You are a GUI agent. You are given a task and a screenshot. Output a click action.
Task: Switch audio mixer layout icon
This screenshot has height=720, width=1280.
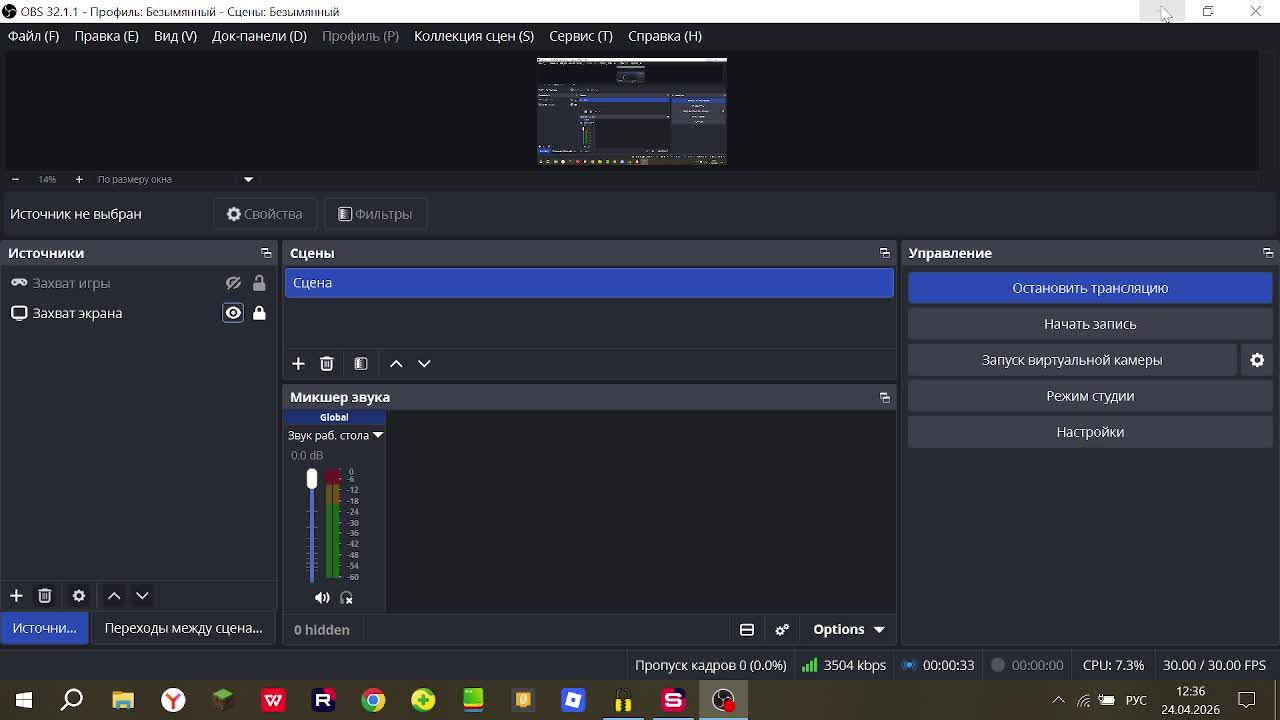(x=747, y=629)
